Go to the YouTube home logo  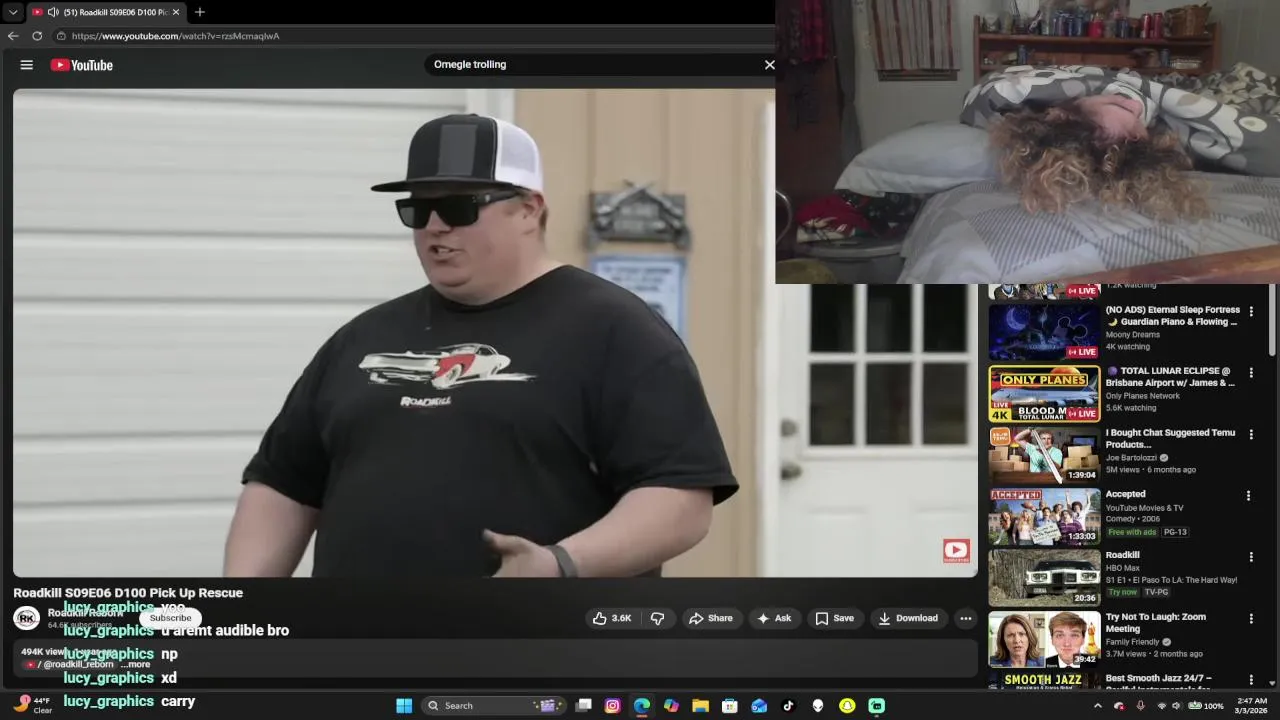pyautogui.click(x=82, y=65)
